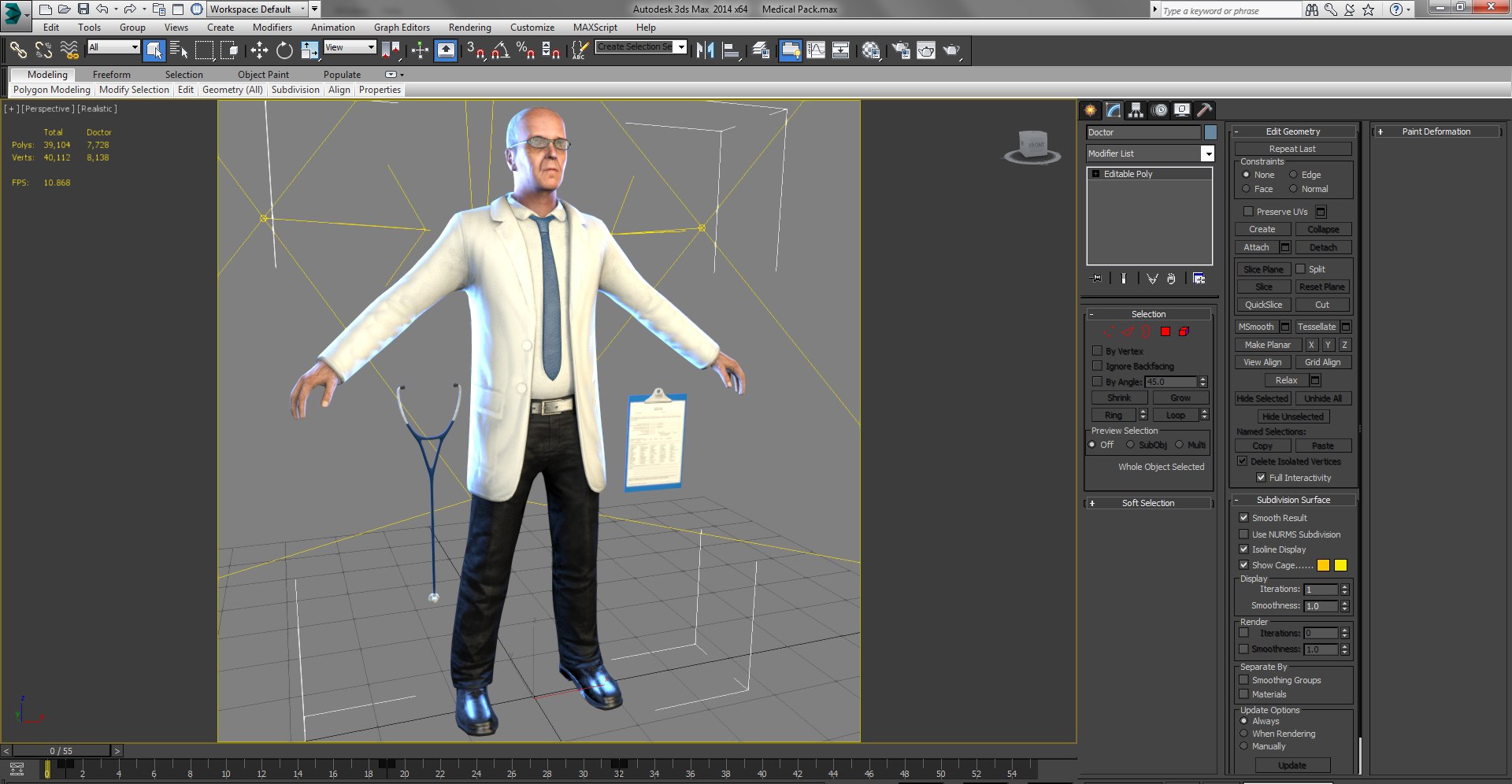Click the Mirror tool icon

705,50
